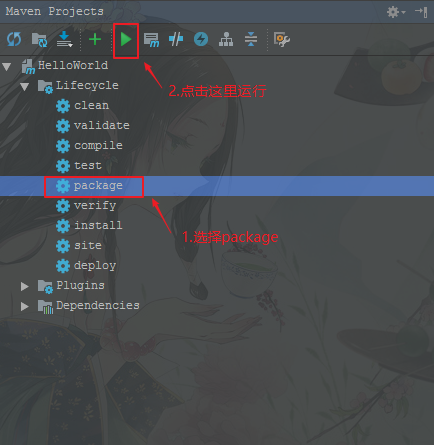Select the verify lifecycle phase
This screenshot has height=445, width=434.
tap(95, 206)
